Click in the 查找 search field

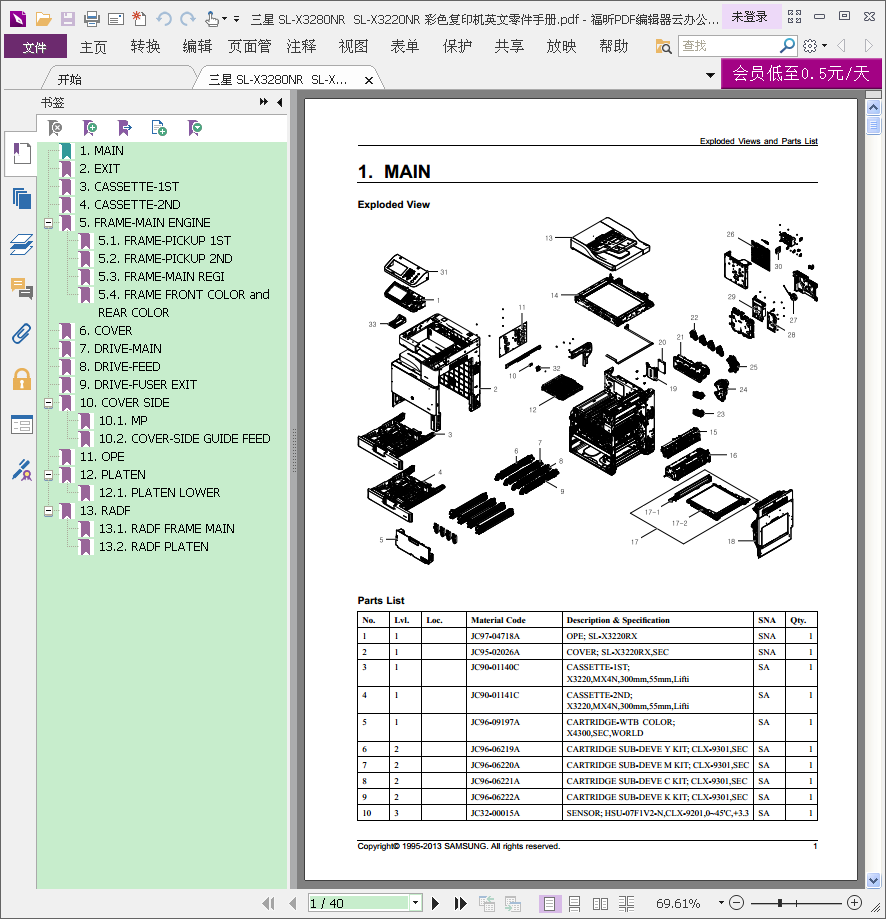click(728, 45)
